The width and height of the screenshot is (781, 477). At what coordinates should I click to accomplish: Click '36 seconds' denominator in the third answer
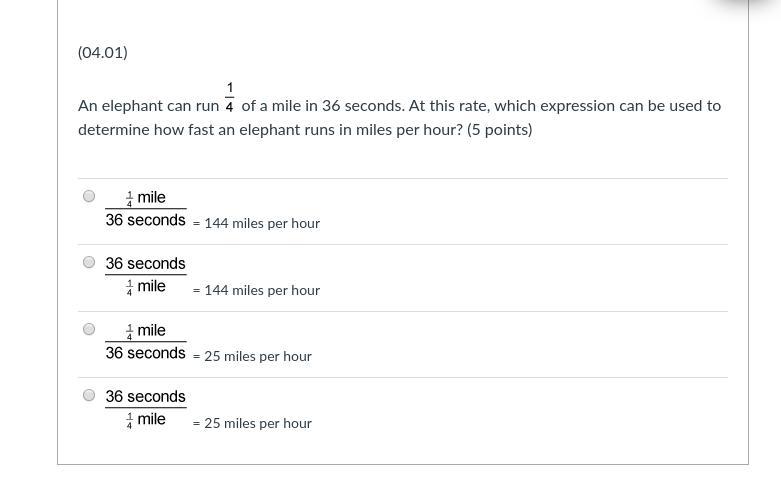coord(145,353)
